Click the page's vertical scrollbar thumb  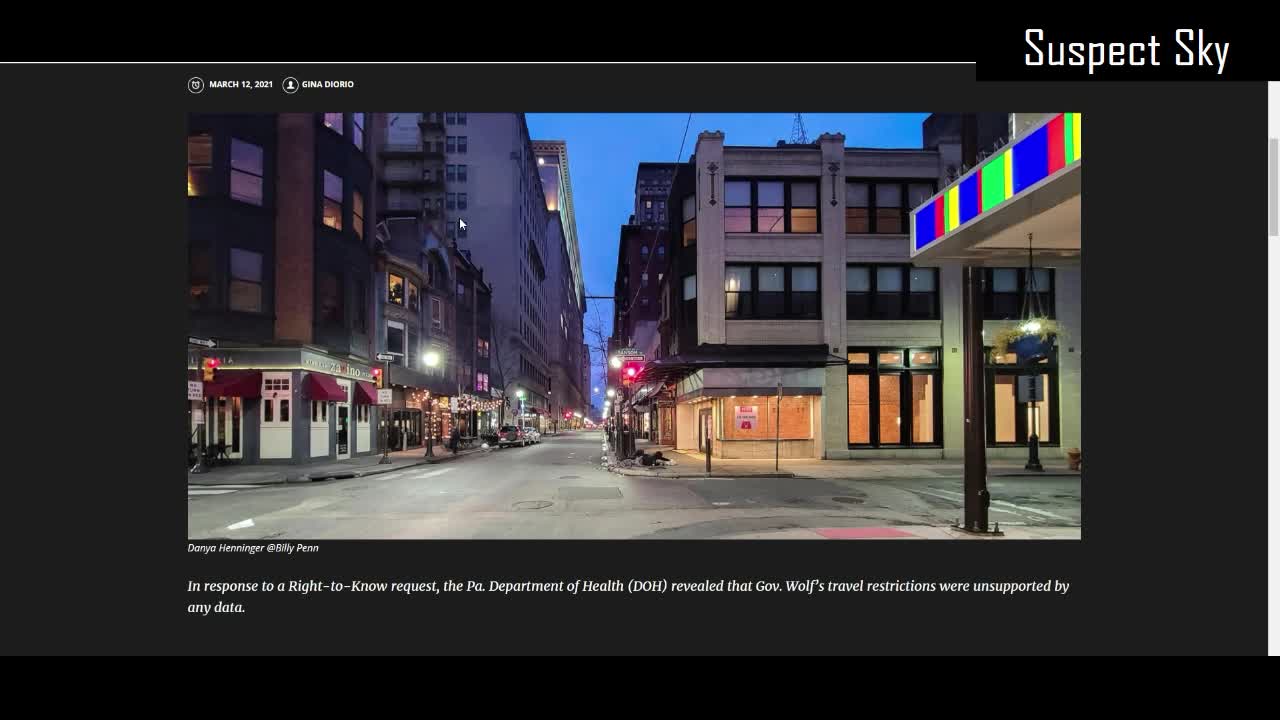pyautogui.click(x=1274, y=188)
